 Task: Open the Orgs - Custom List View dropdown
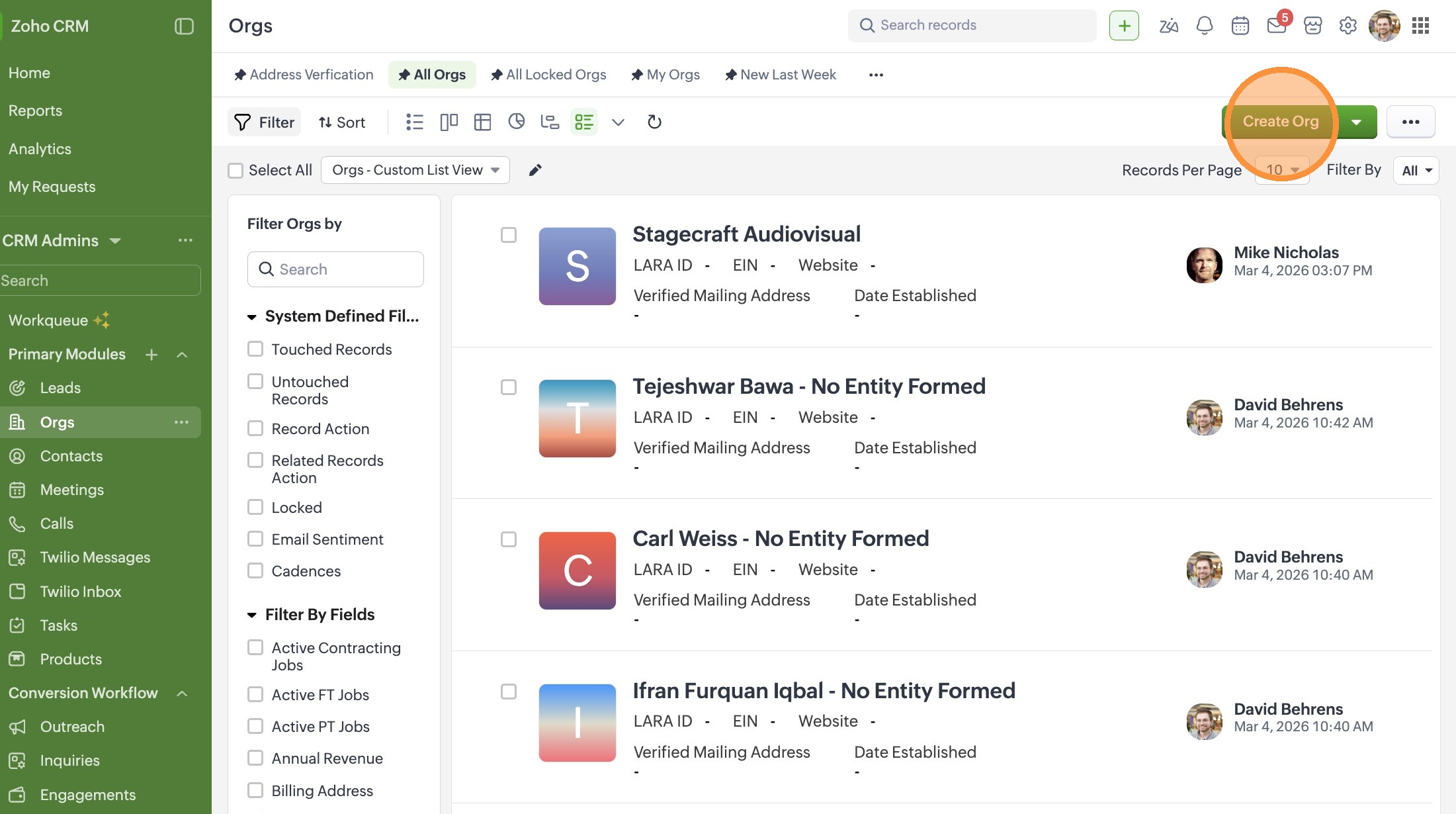click(415, 170)
